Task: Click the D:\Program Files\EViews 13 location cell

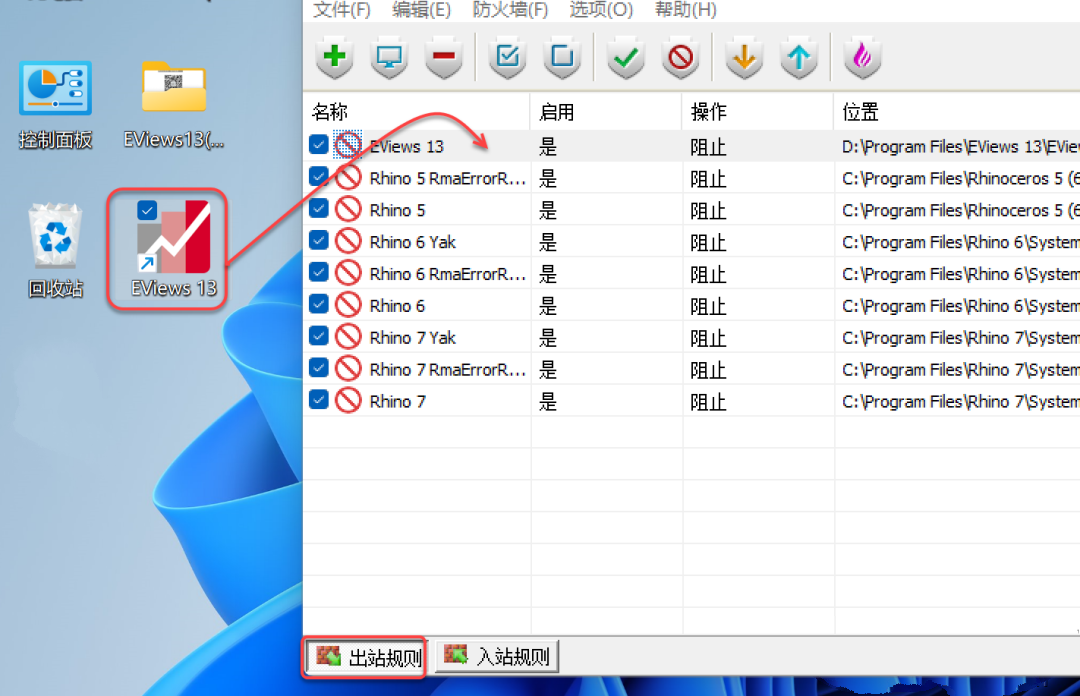Action: click(x=960, y=147)
